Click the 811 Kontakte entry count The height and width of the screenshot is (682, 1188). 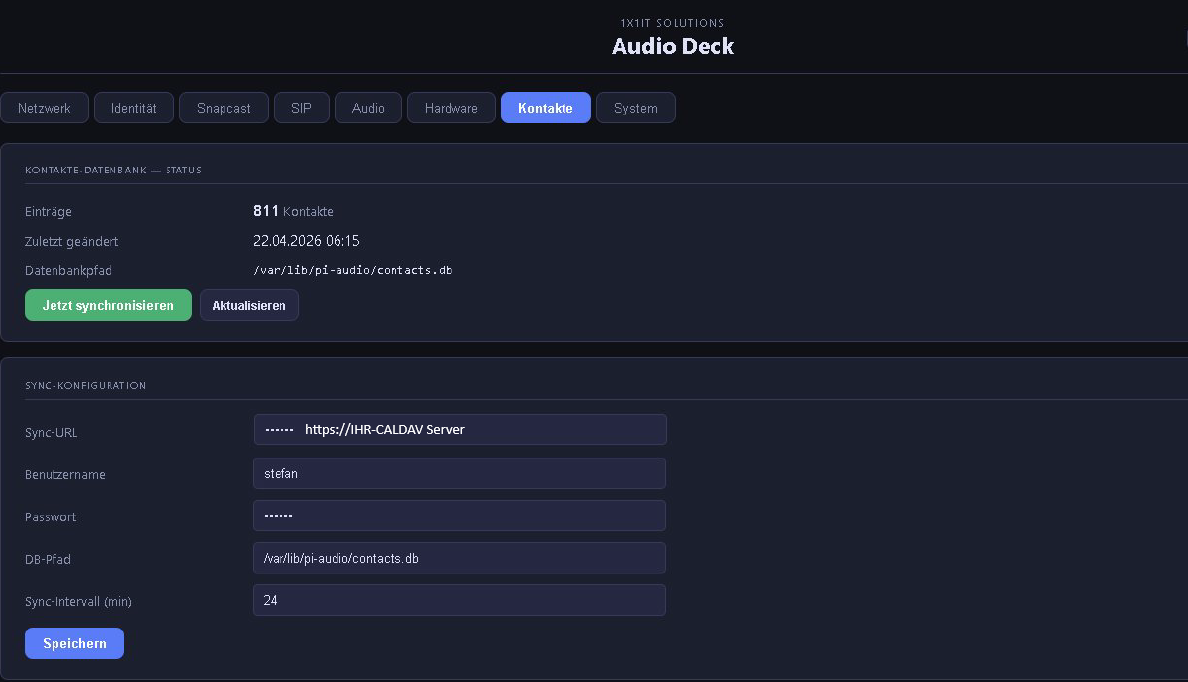pyautogui.click(x=293, y=211)
